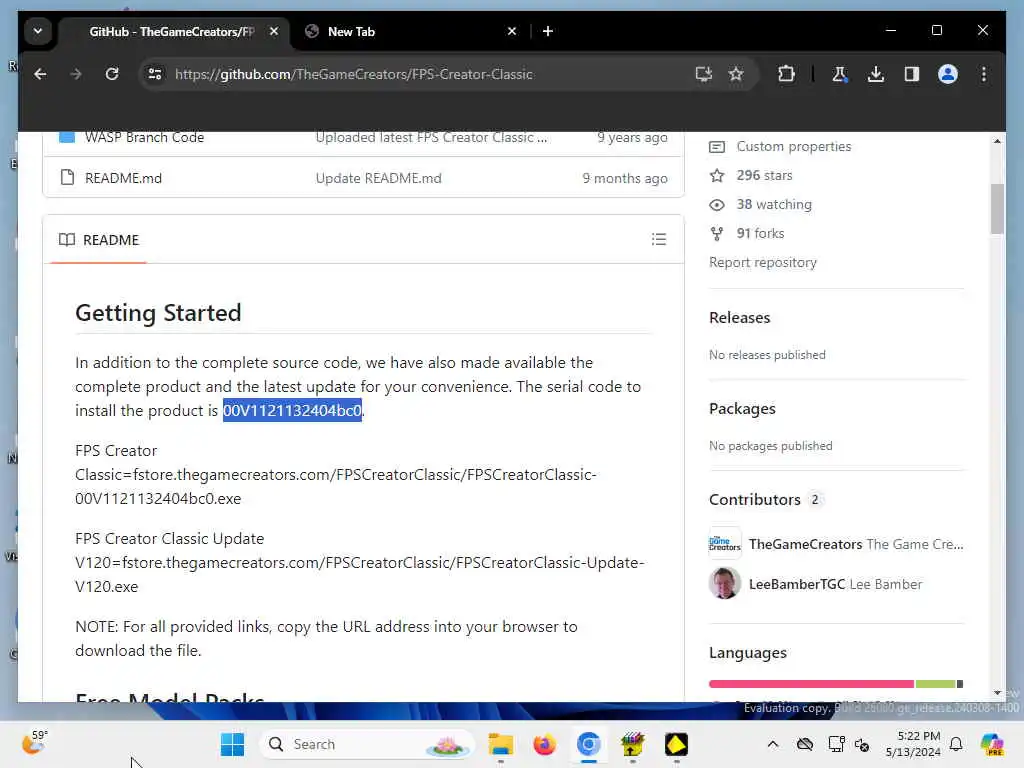Click the scrollbar down arrow
1024x768 pixels.
[x=997, y=693]
